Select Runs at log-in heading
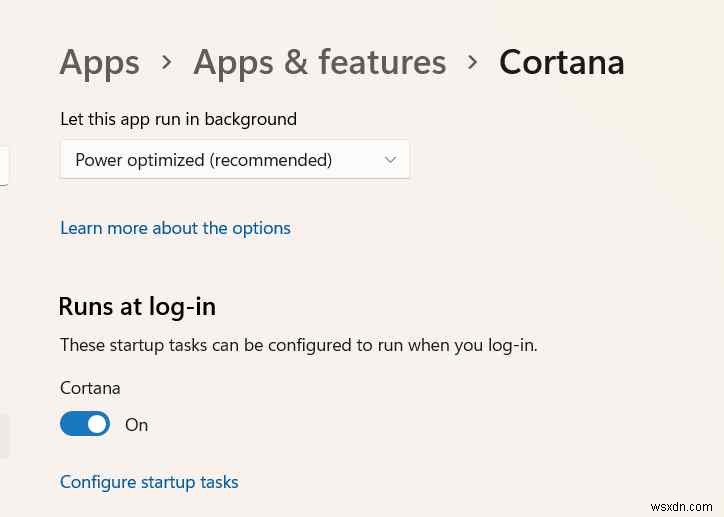Screen dimensions: 724x517 tap(137, 307)
